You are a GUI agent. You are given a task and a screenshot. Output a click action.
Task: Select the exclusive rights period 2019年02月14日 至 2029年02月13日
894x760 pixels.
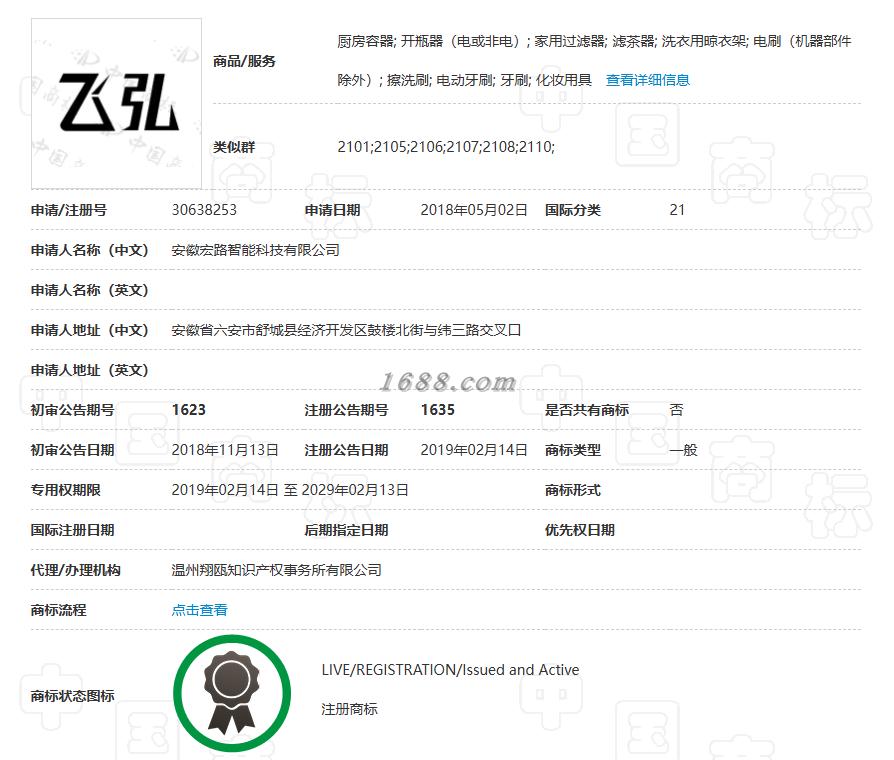point(290,490)
